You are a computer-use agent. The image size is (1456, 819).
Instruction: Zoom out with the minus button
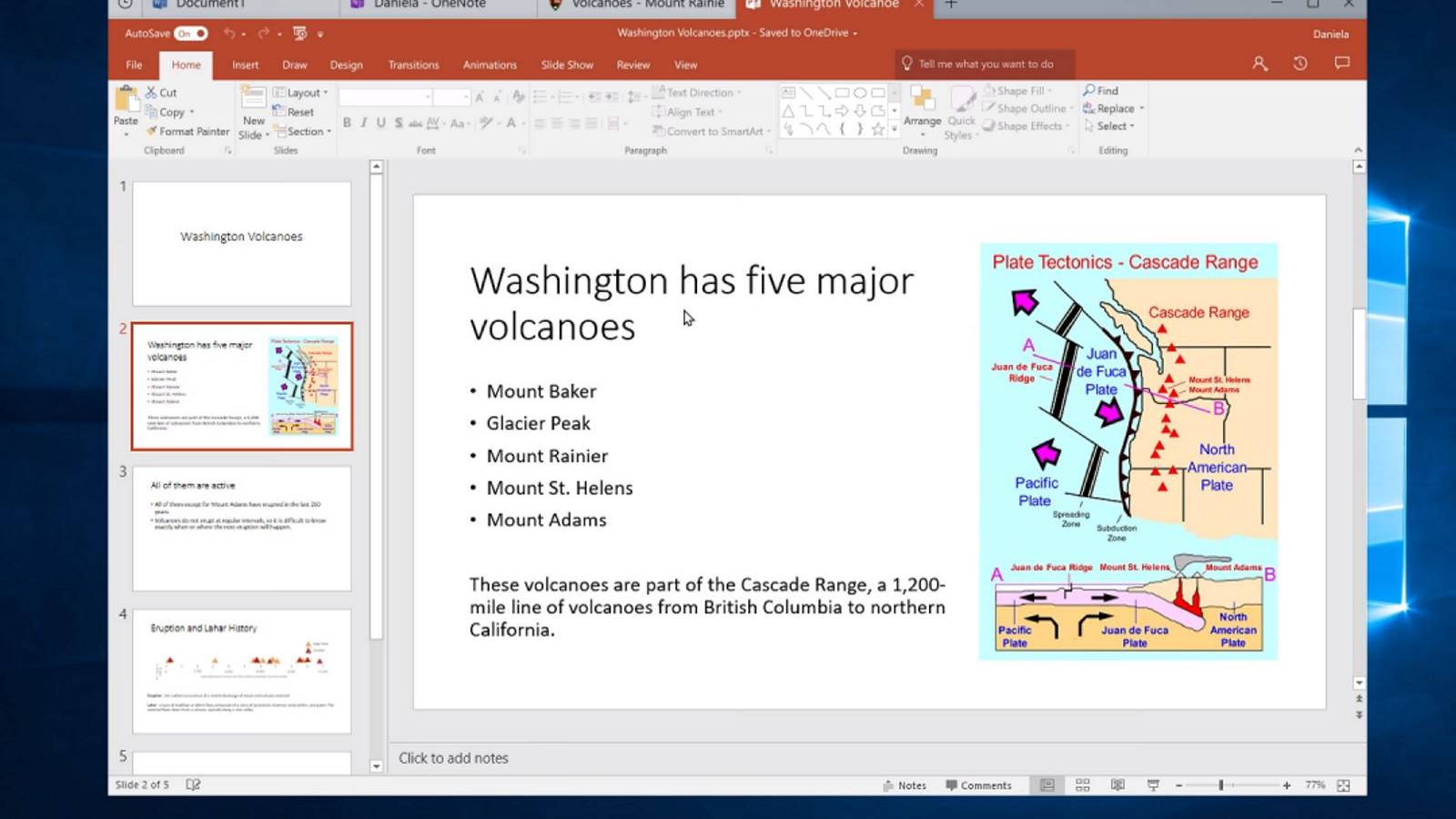click(1178, 785)
